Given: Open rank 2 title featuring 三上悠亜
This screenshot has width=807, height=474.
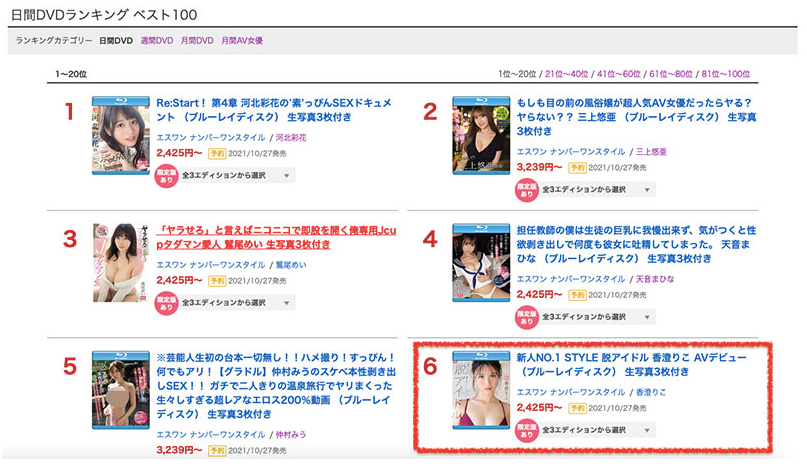Looking at the screenshot, I should pos(636,117).
